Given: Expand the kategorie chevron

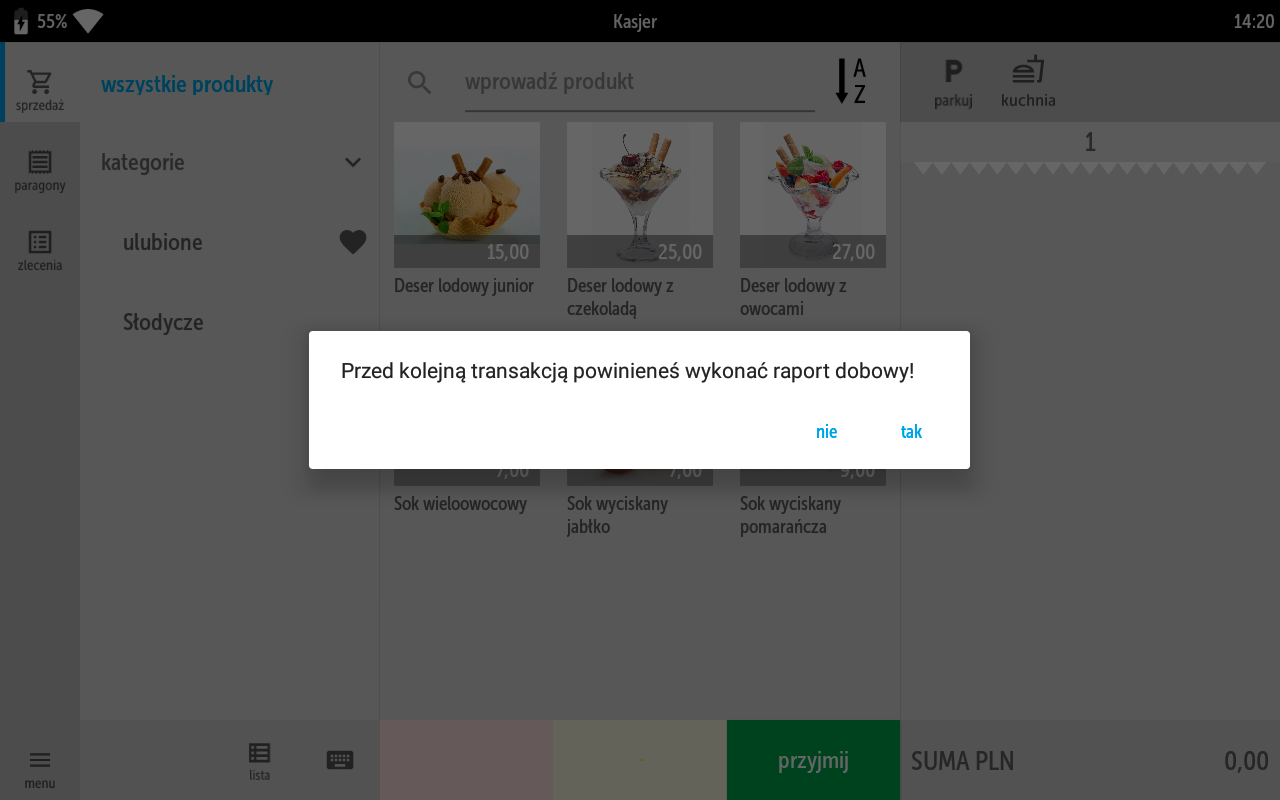Looking at the screenshot, I should coord(353,162).
